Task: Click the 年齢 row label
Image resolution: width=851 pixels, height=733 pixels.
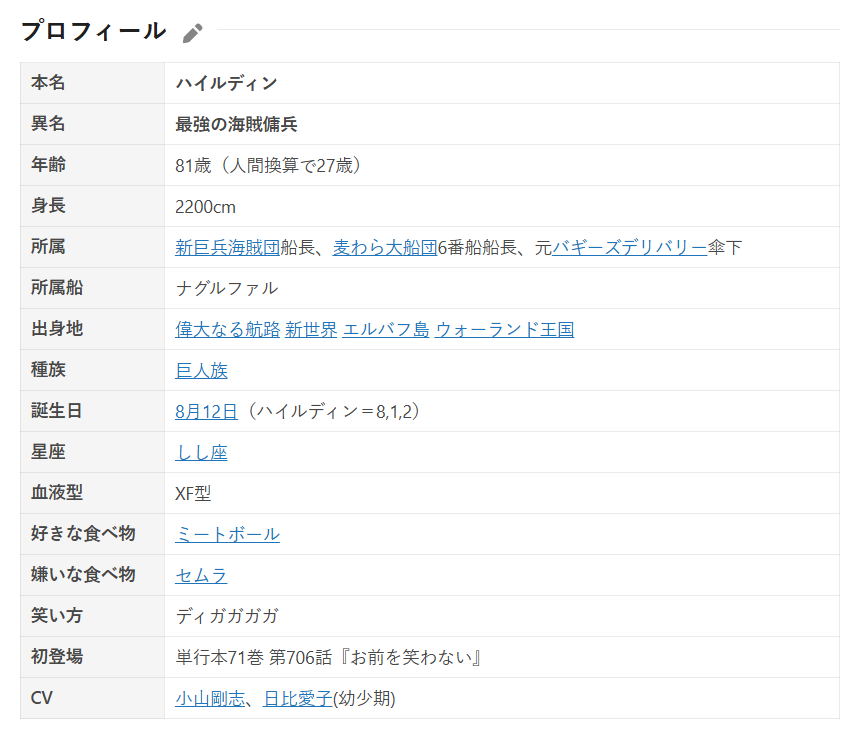Action: coord(48,164)
